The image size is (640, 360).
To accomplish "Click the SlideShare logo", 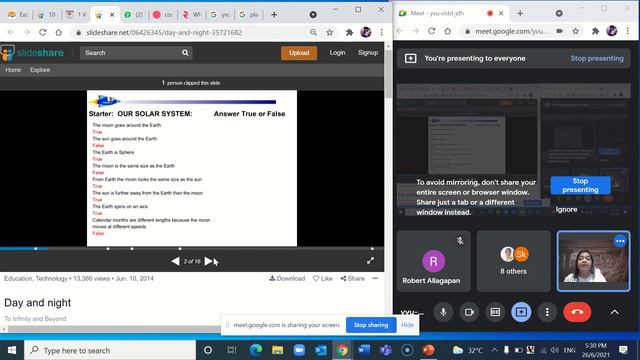I will [x=33, y=53].
